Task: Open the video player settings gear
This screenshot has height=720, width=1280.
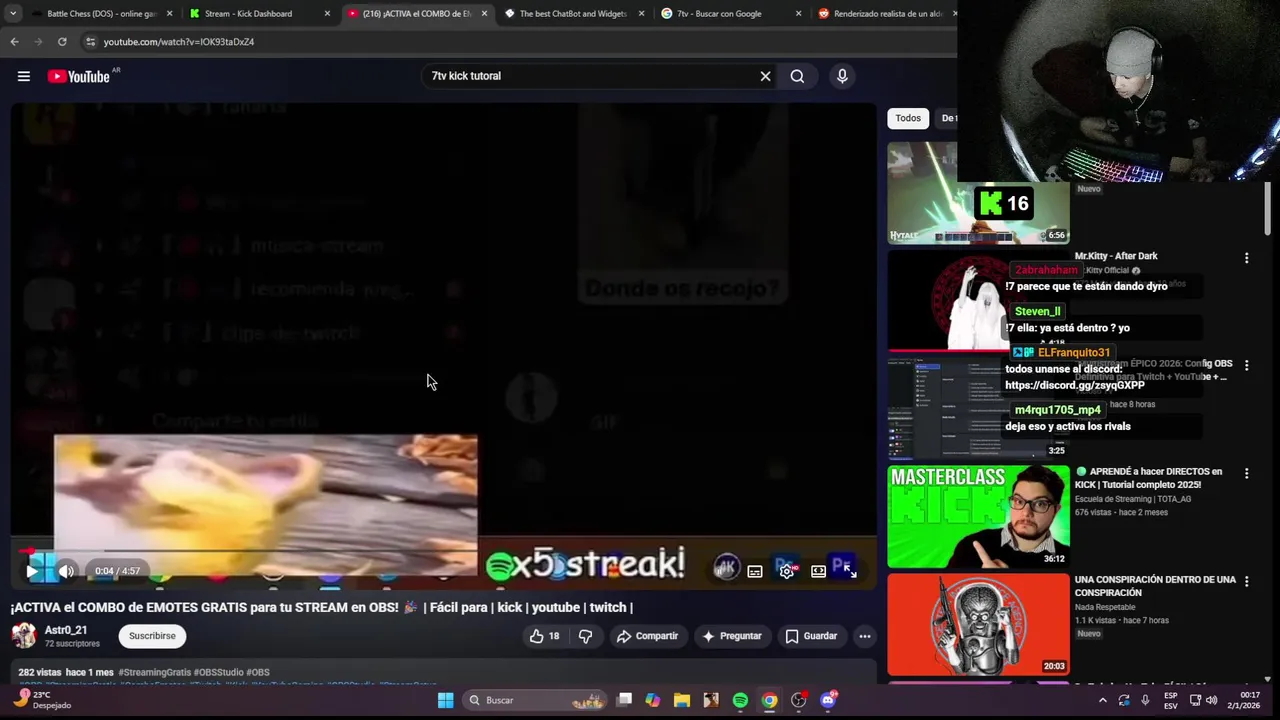Action: (787, 571)
